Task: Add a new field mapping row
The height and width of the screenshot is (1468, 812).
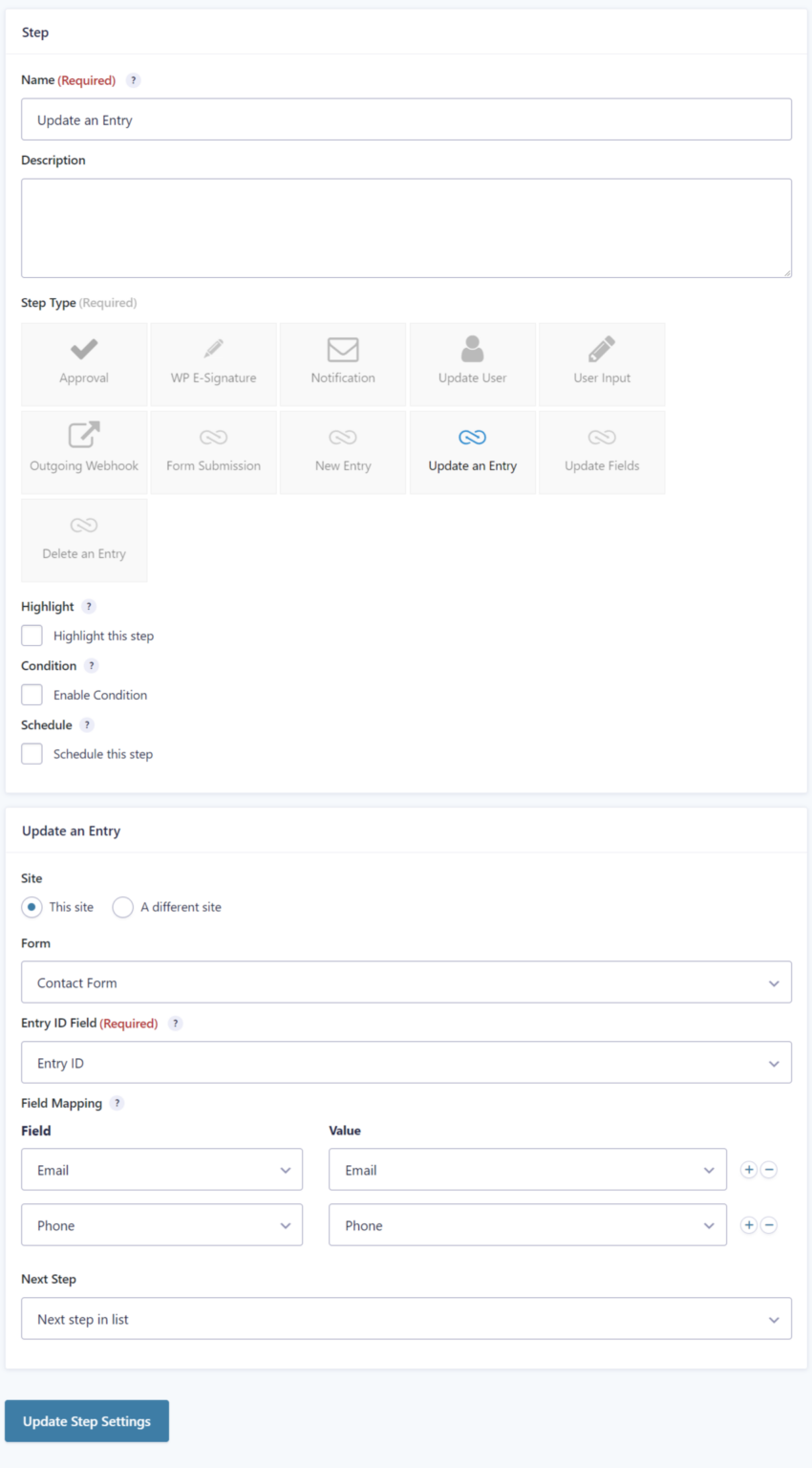Action: pos(748,1169)
